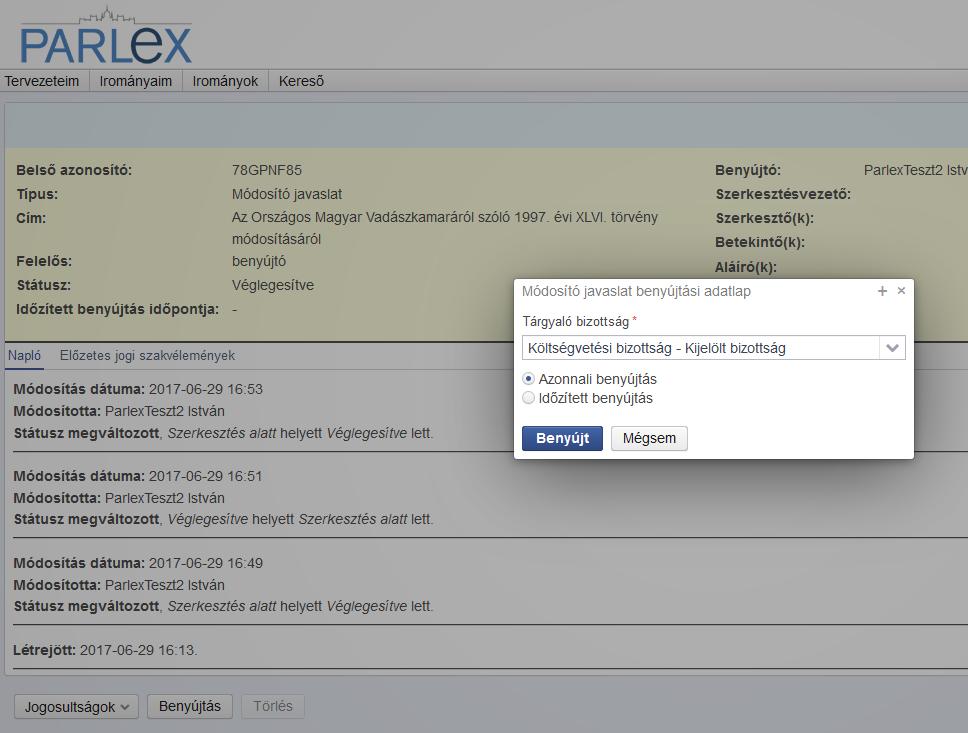
Task: Click the dialog title Módosító javaslat benyújtási adatlap
Action: point(636,291)
